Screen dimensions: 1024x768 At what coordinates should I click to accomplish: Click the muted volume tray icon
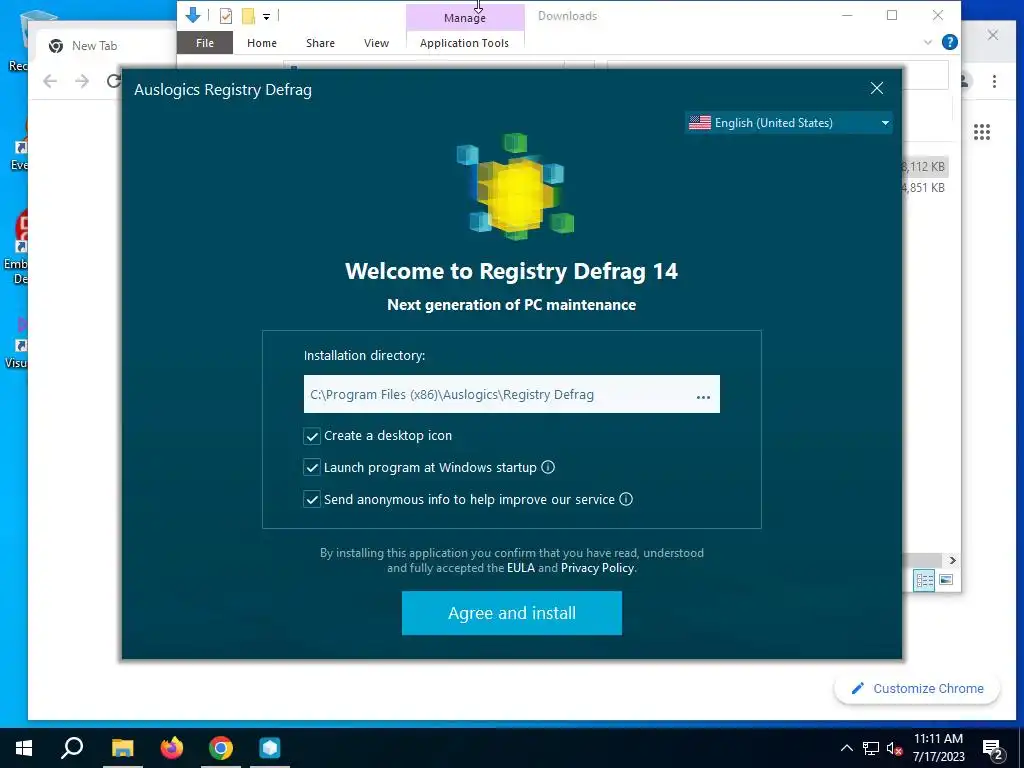tap(894, 748)
